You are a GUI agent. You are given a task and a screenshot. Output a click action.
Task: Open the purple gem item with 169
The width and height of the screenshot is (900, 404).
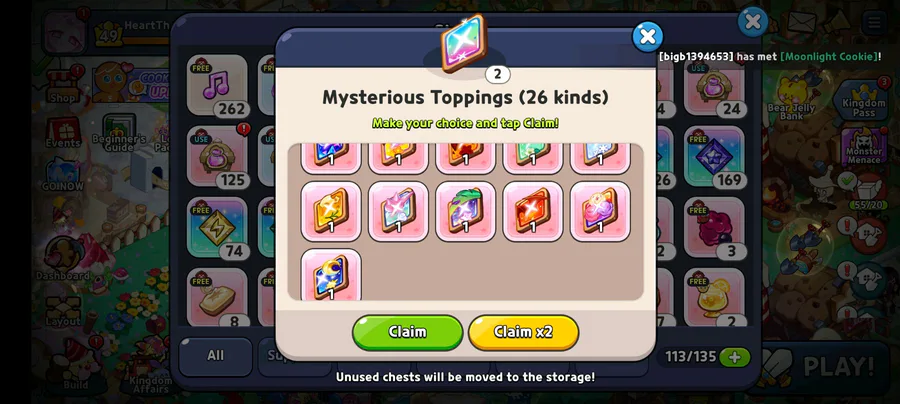coord(715,157)
